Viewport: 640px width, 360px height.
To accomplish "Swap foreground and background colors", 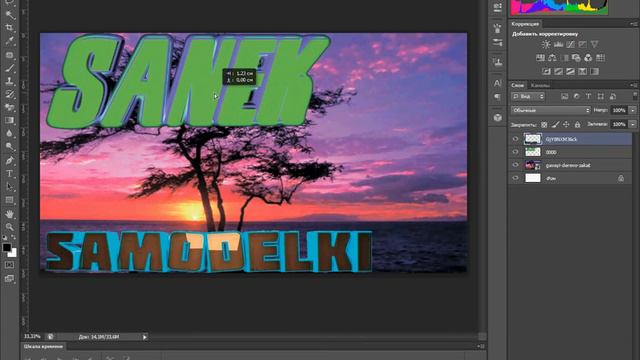I will [x=13, y=238].
